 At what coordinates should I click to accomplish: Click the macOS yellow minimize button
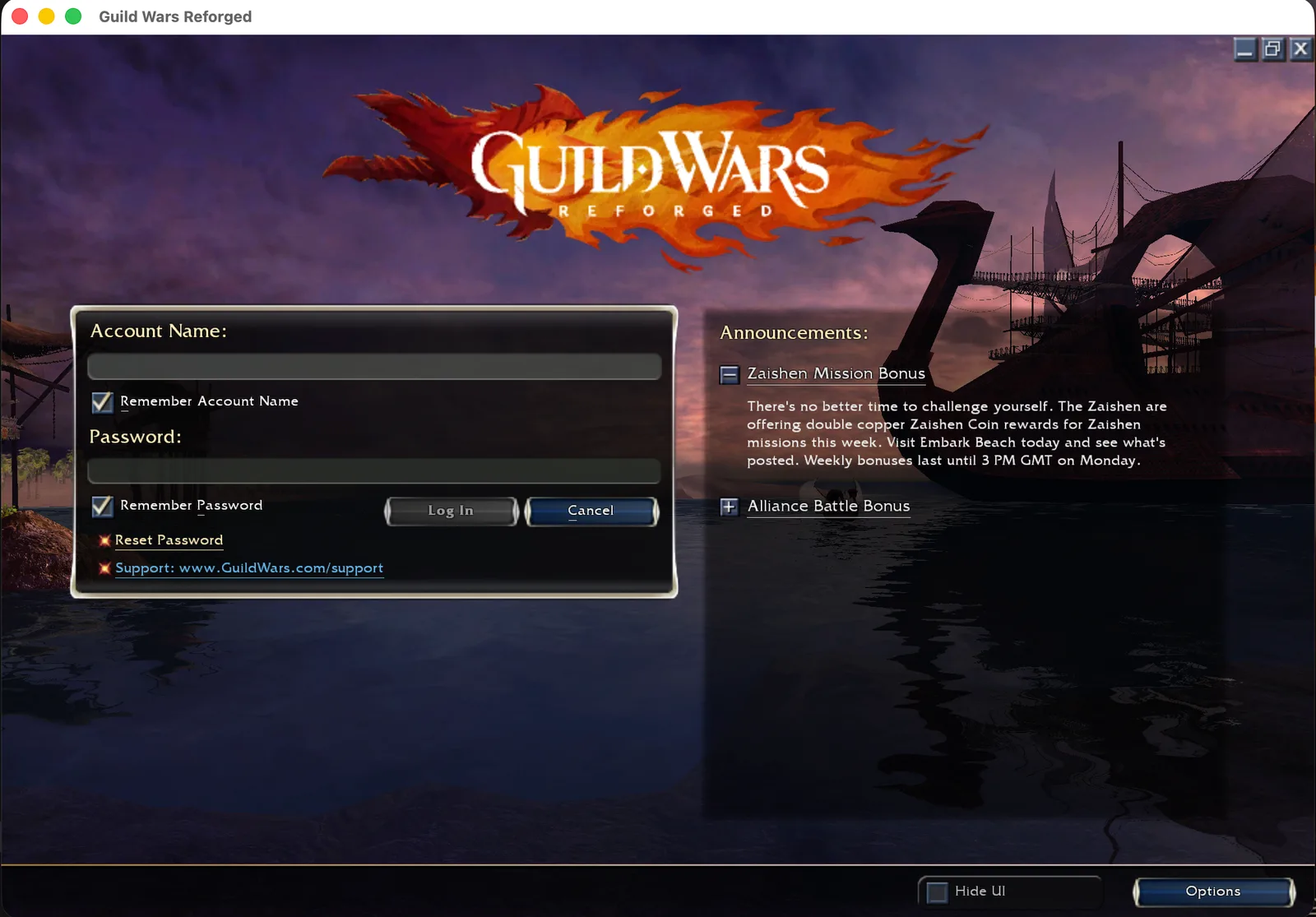[x=47, y=16]
